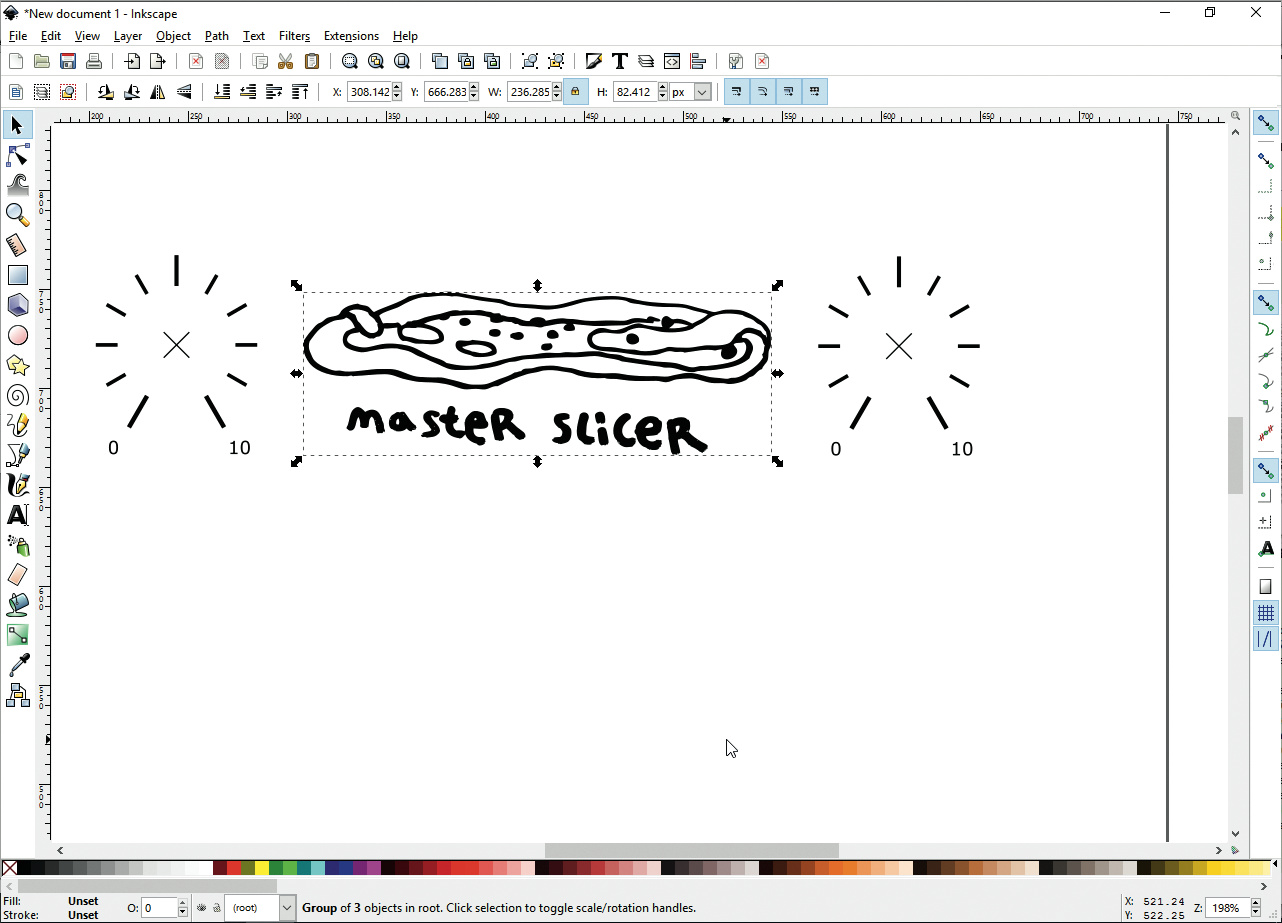Rotate selection 90° counter-clockwise
This screenshot has width=1282, height=923.
point(106,92)
